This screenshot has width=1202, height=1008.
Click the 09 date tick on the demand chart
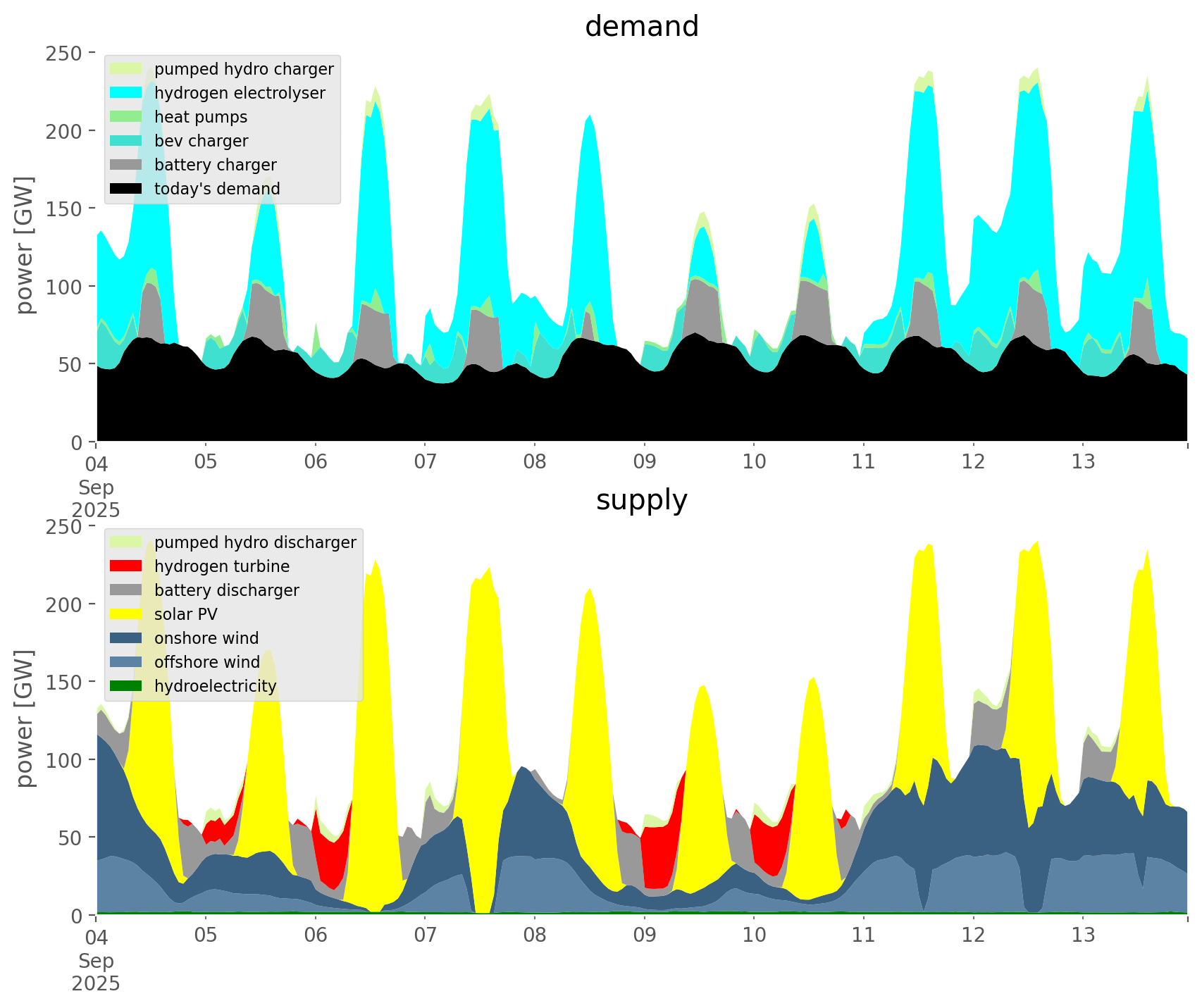[x=644, y=462]
